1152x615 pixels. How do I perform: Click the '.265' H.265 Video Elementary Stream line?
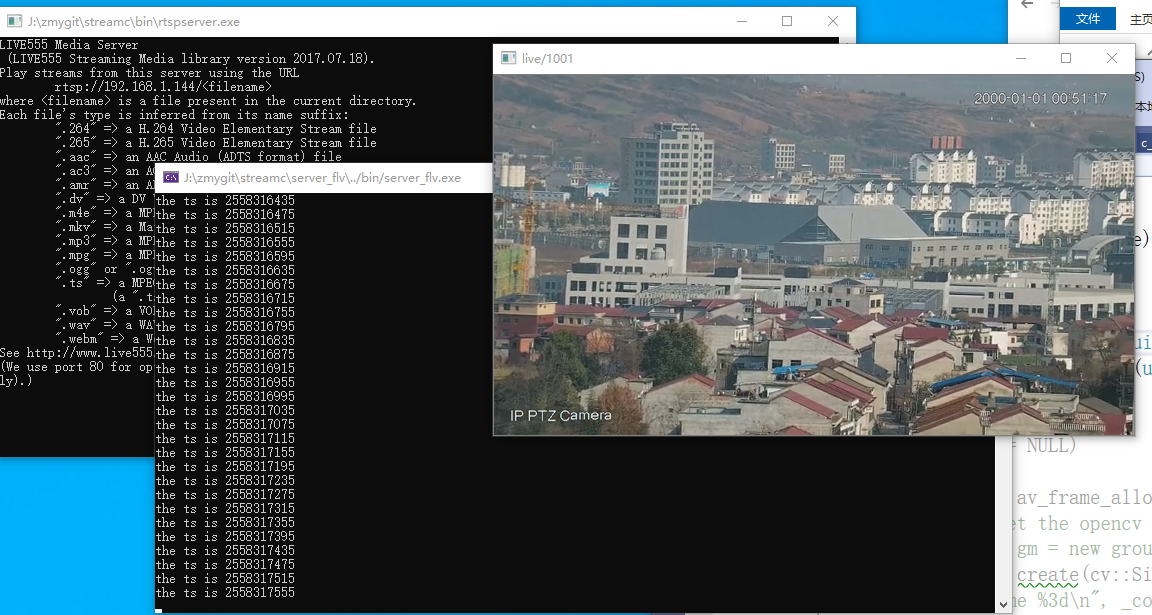coord(217,143)
